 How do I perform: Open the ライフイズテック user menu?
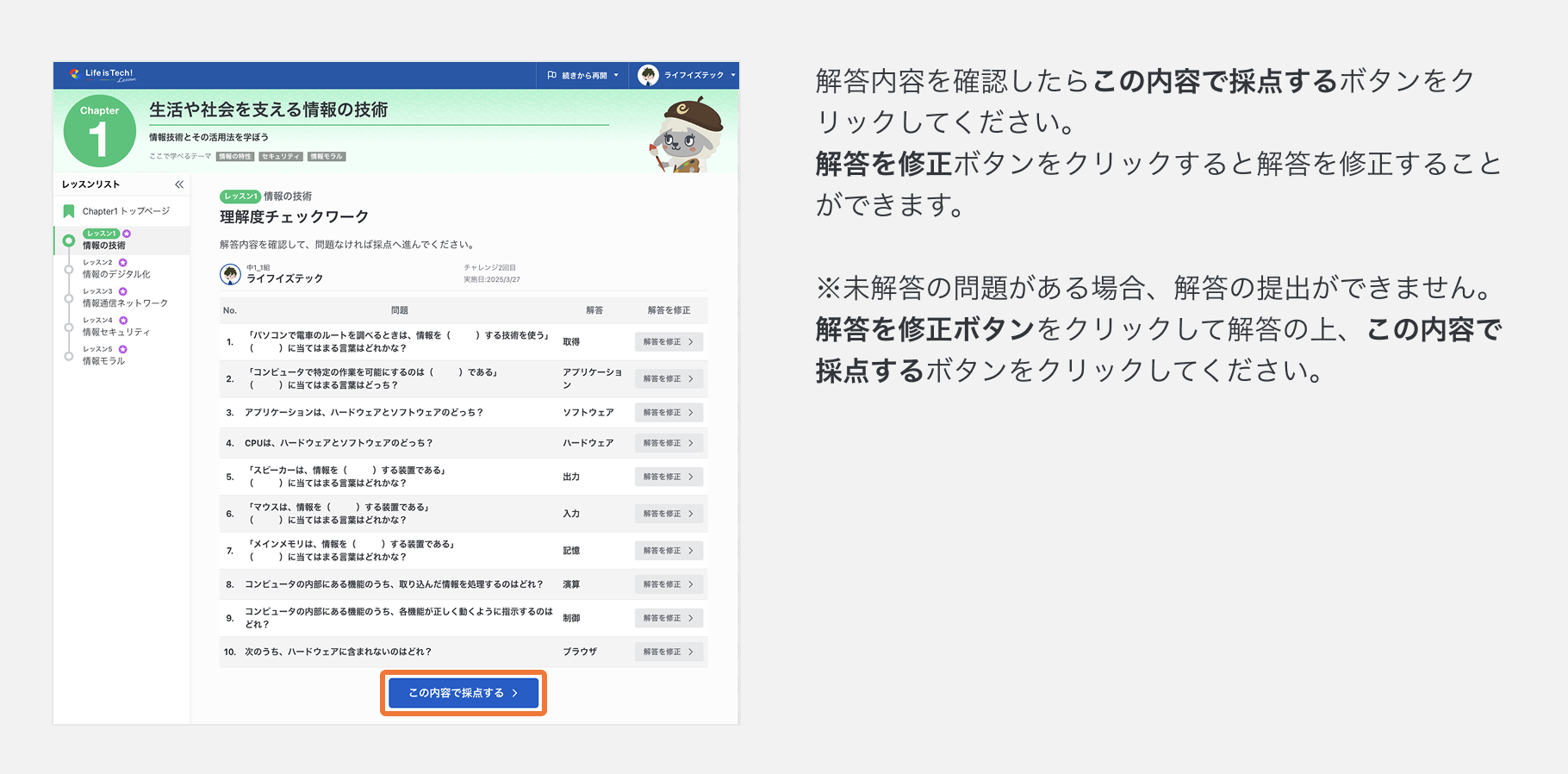pyautogui.click(x=687, y=76)
